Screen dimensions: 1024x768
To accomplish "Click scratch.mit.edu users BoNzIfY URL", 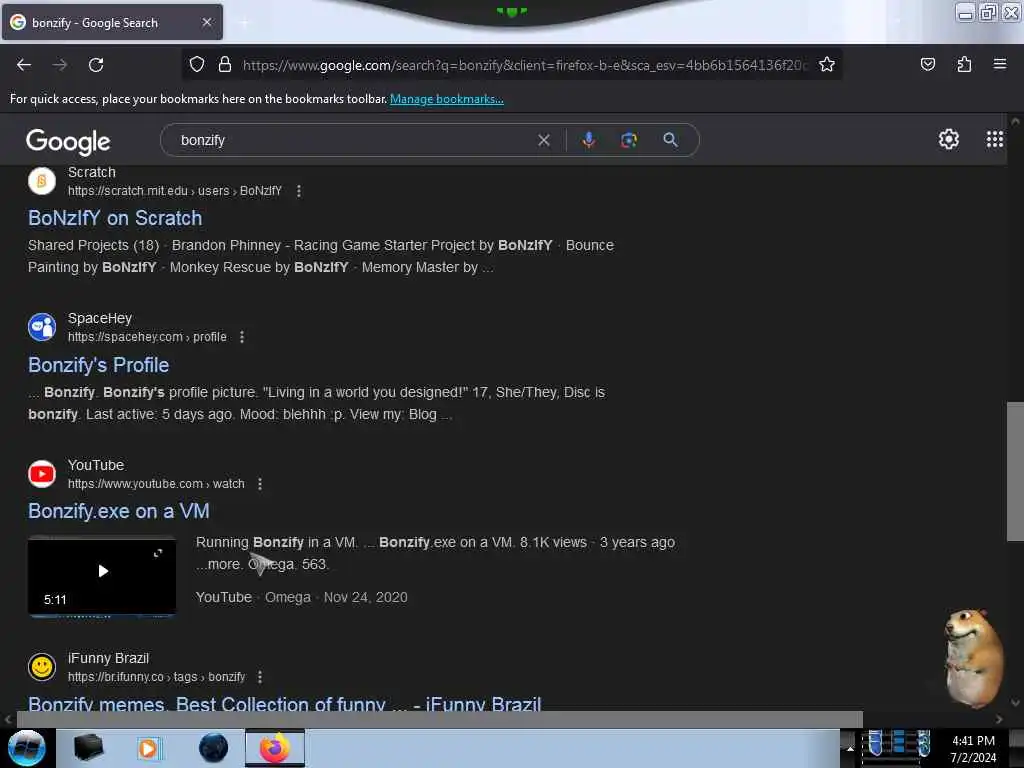I will click(175, 191).
